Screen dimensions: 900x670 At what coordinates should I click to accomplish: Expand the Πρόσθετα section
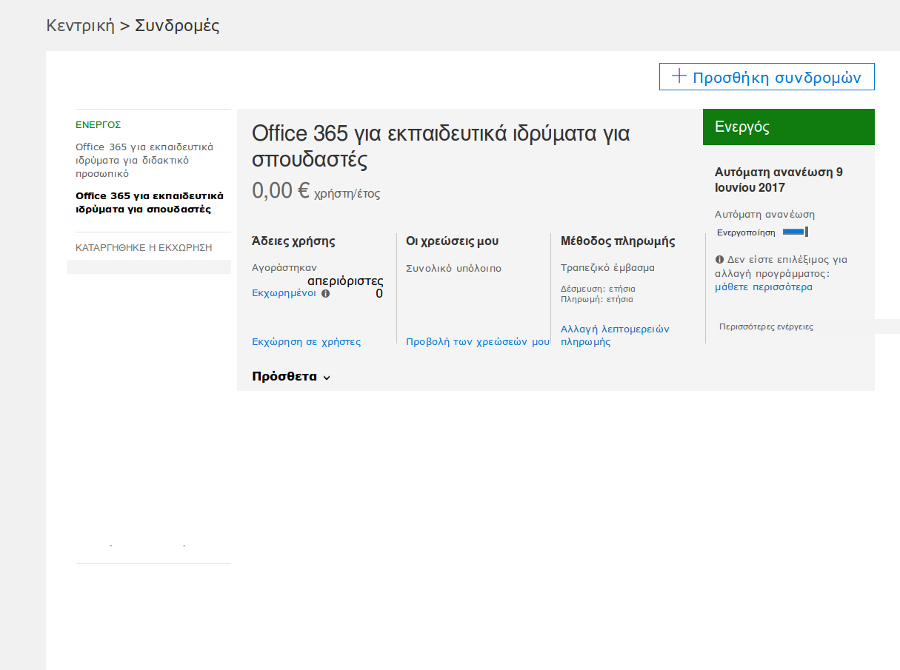291,377
